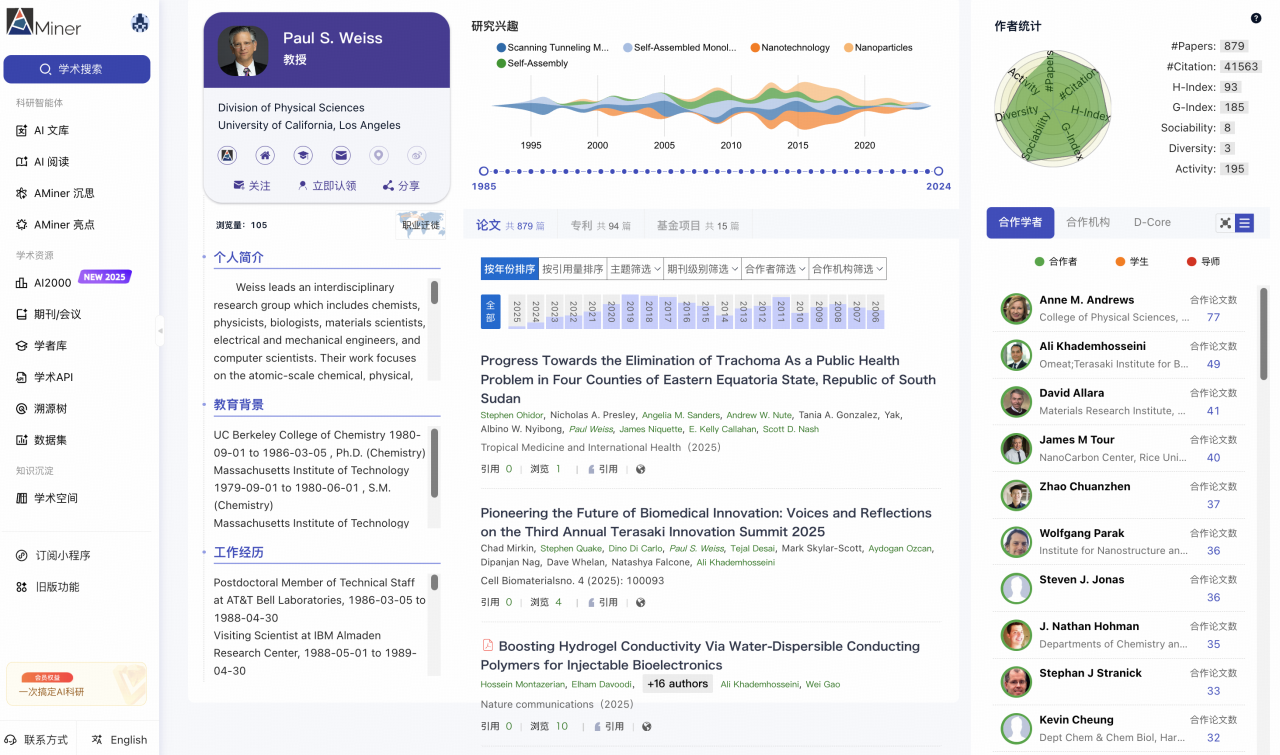Click the blue cube icon beside the logo
This screenshot has width=1280, height=755.
tap(140, 24)
